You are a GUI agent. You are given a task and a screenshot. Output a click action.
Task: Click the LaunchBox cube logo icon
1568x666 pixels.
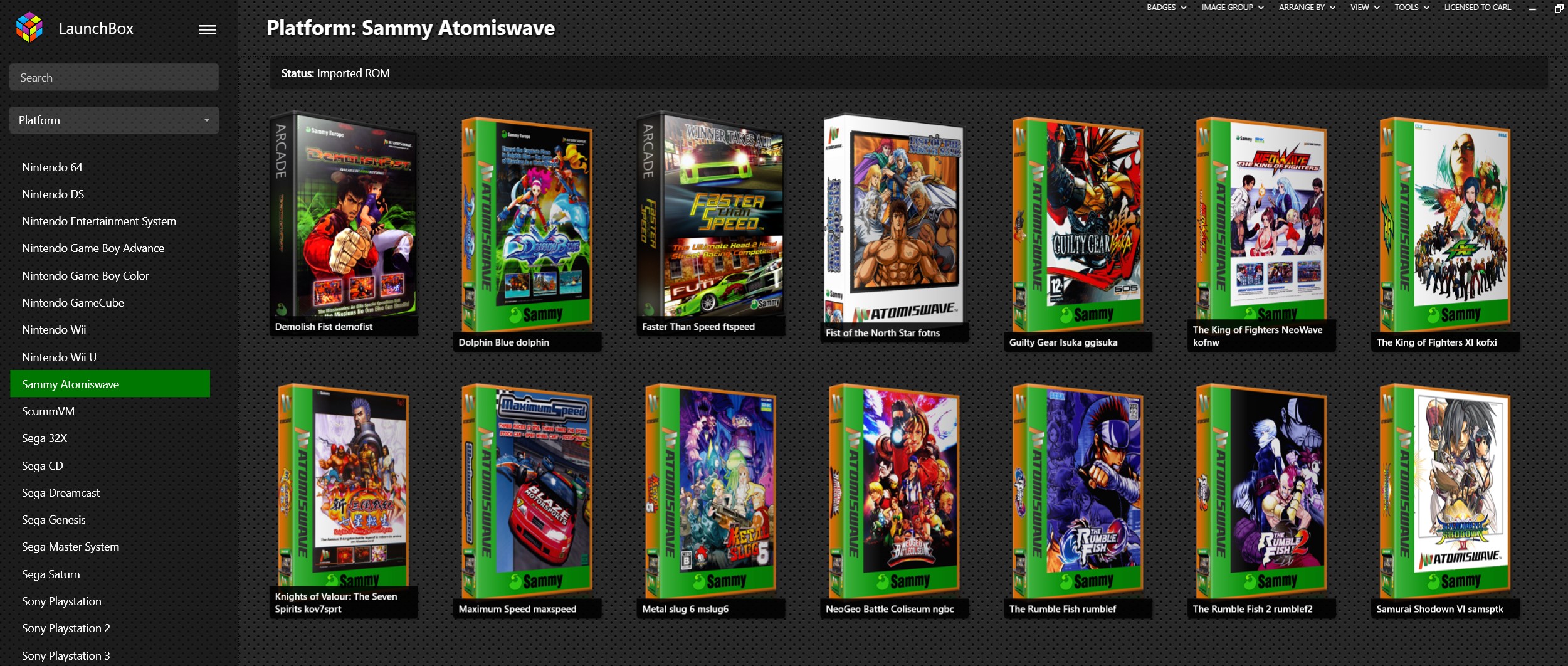[x=29, y=28]
